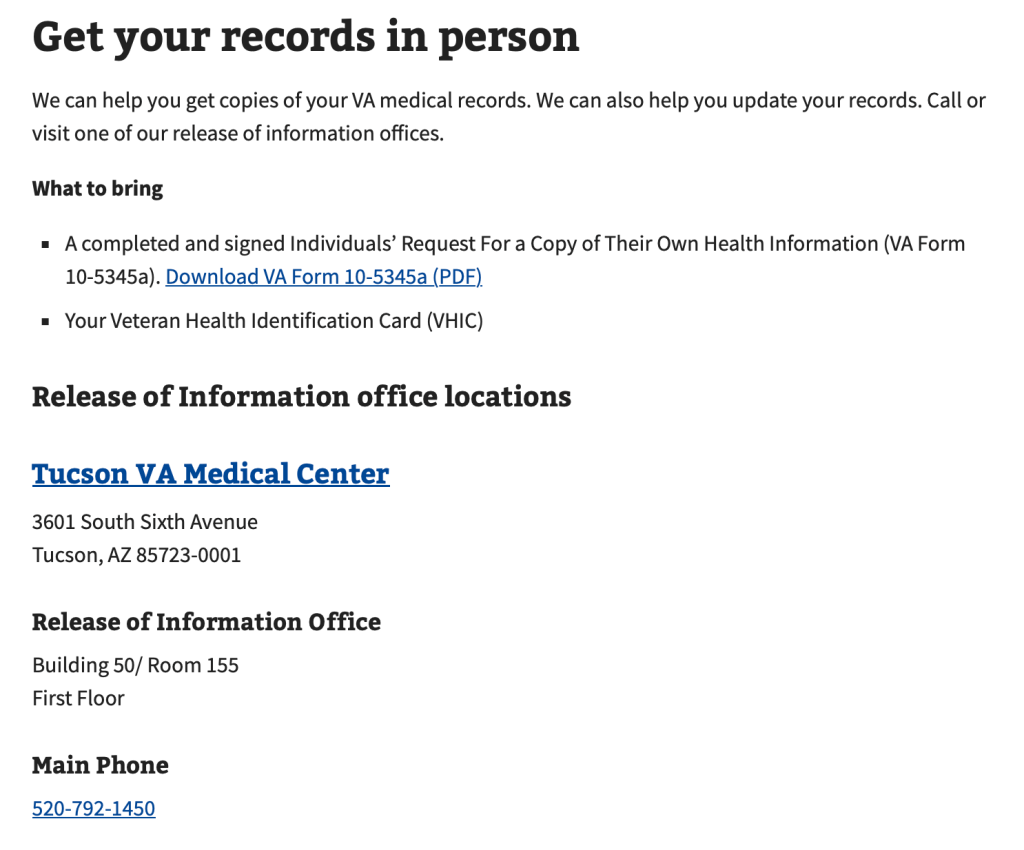Click the 'What to bring' subheading
1024x850 pixels.
(97, 188)
